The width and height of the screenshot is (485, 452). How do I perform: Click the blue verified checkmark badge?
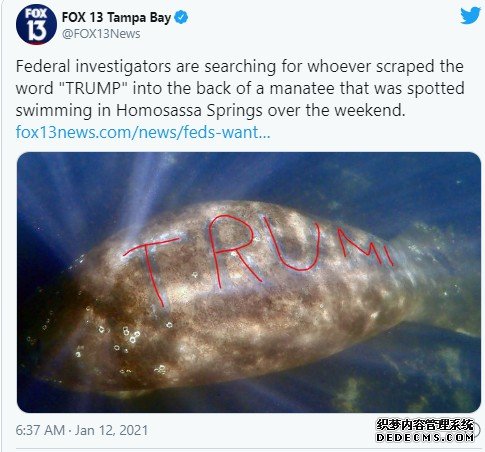click(181, 17)
